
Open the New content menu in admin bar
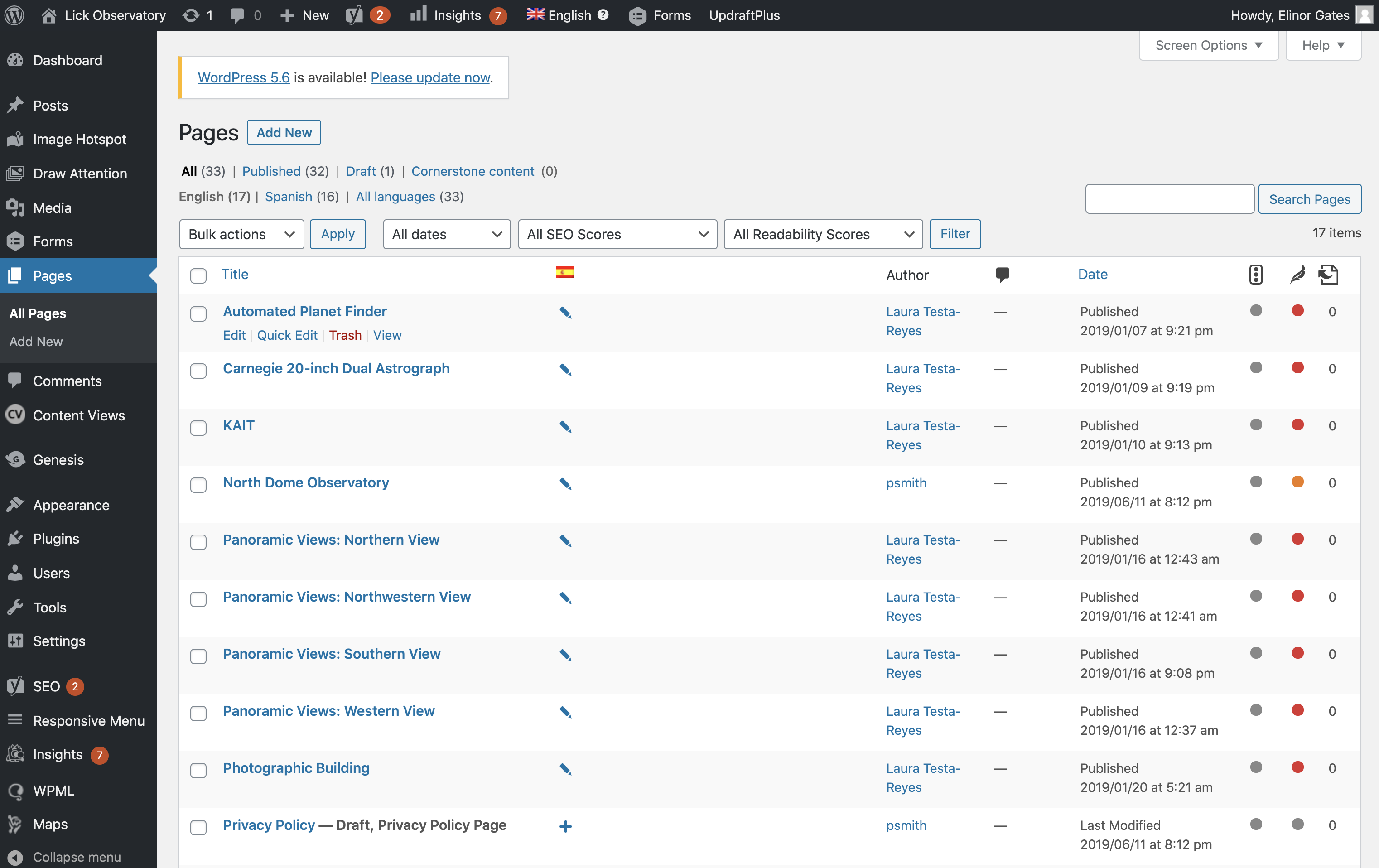point(304,15)
